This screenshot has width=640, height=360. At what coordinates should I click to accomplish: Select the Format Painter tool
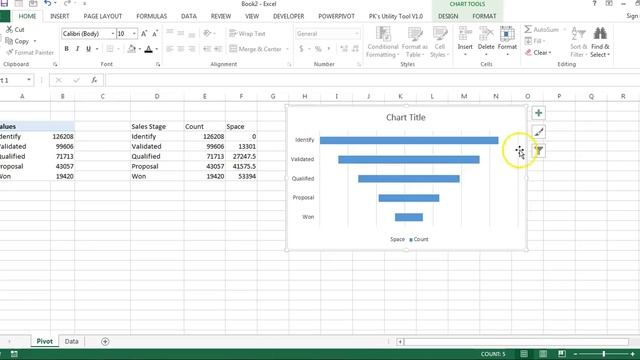[30, 52]
